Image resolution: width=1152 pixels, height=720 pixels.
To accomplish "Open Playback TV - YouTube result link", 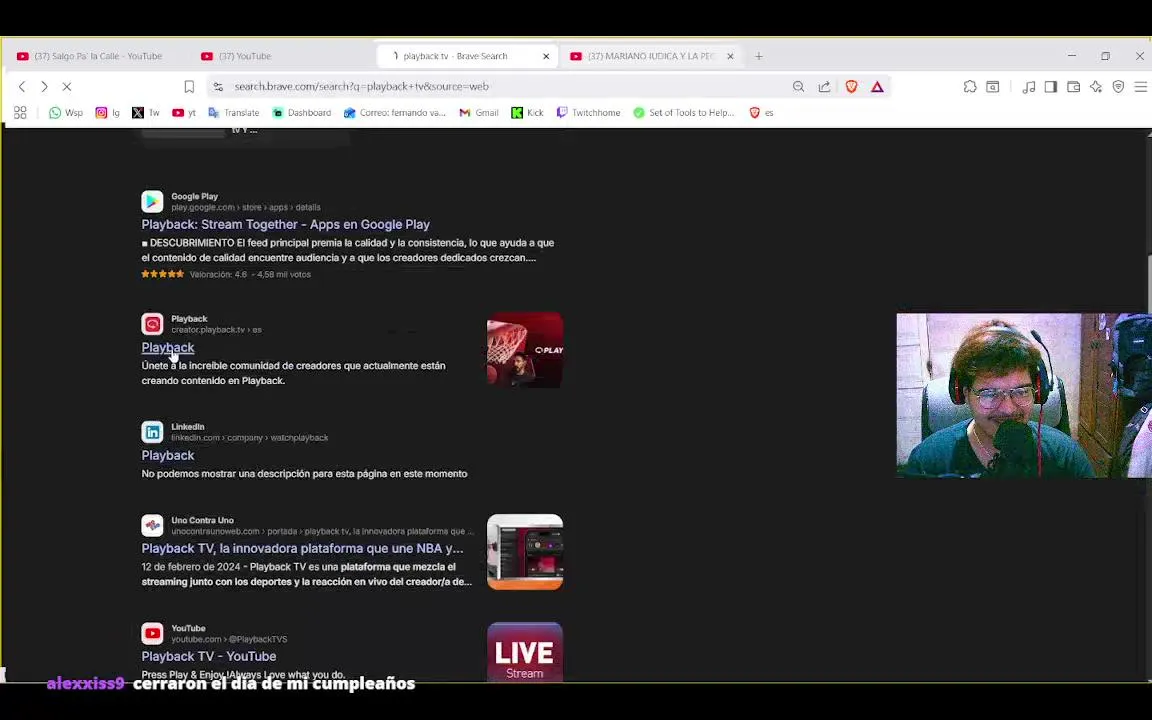I will [209, 657].
